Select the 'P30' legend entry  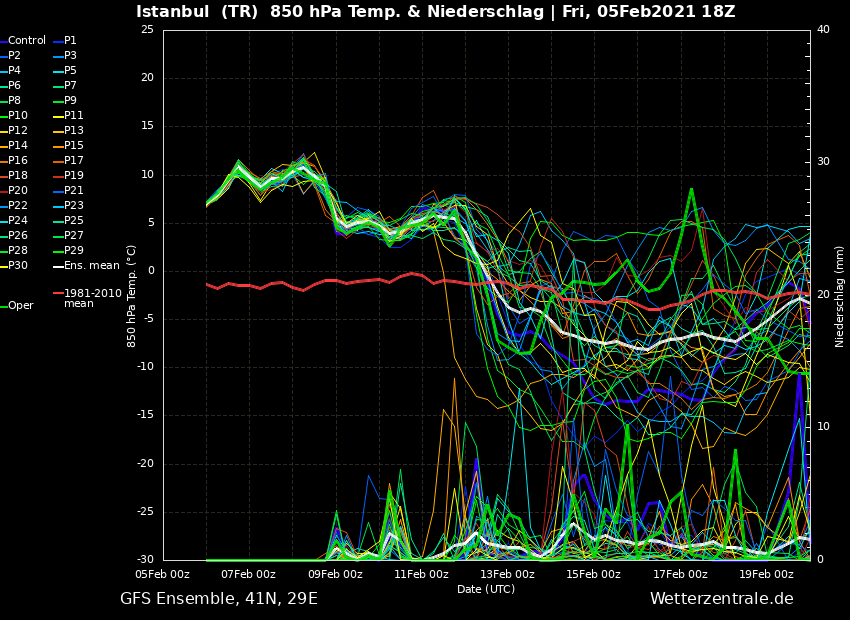14,266
